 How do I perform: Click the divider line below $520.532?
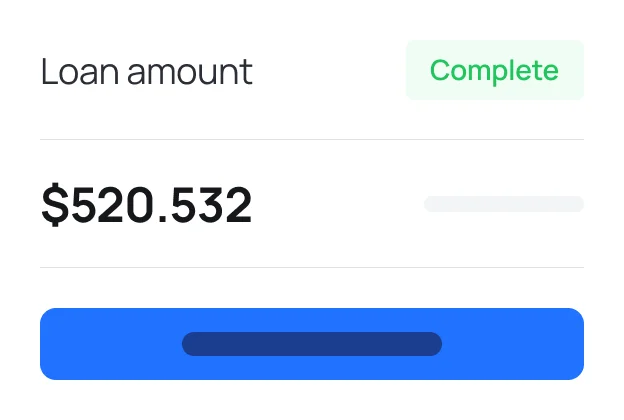(311, 267)
